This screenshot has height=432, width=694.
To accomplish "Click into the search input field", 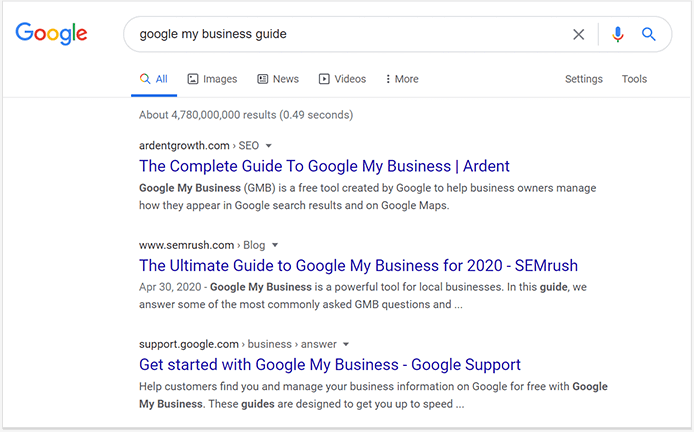I will pyautogui.click(x=350, y=34).
